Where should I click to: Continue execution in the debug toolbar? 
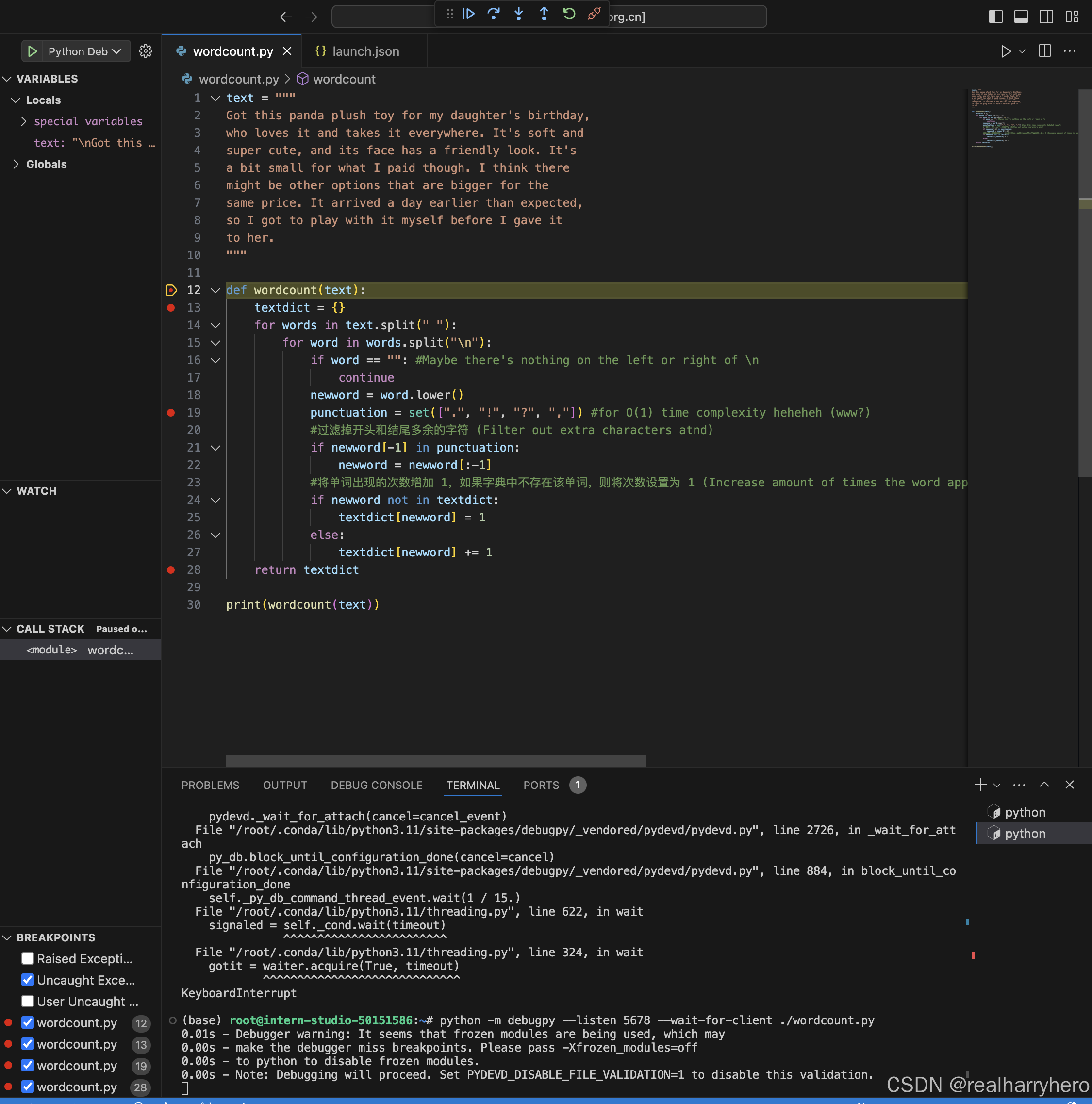(468, 14)
